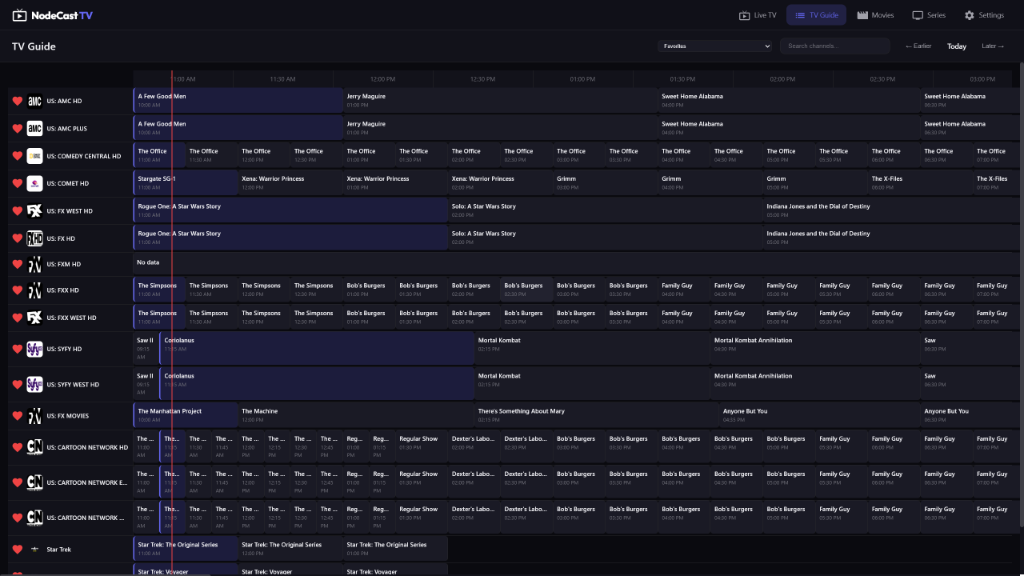The width and height of the screenshot is (1024, 576).
Task: Select Indiana Jones and the Dial of Destiny on FX HD
Action: (891, 238)
